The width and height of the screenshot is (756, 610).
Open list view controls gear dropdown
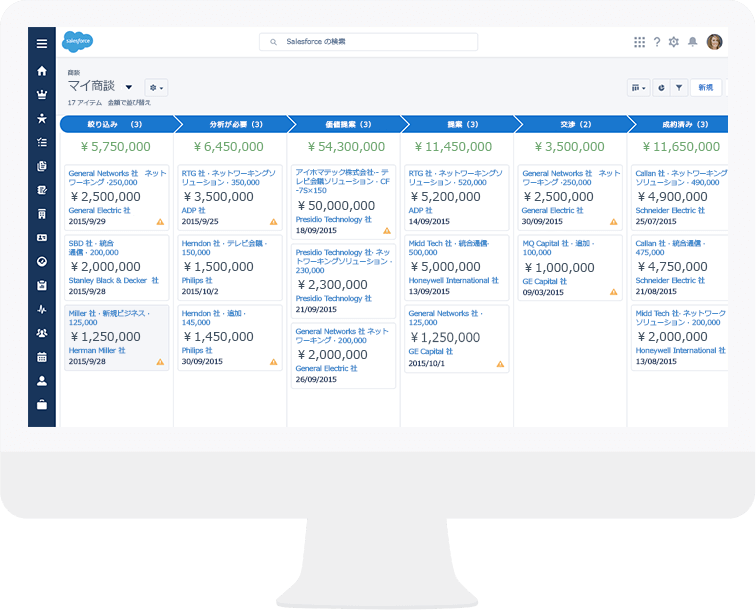click(156, 88)
